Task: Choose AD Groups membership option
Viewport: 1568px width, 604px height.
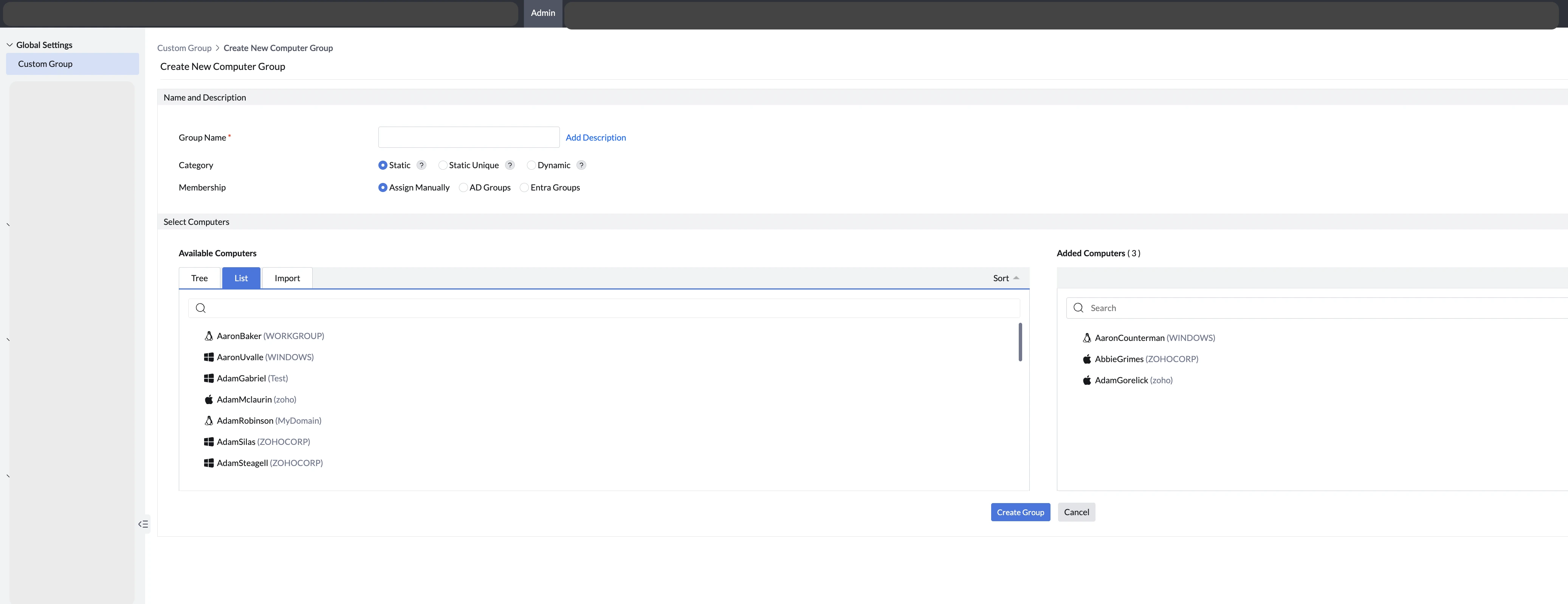Action: click(x=463, y=187)
